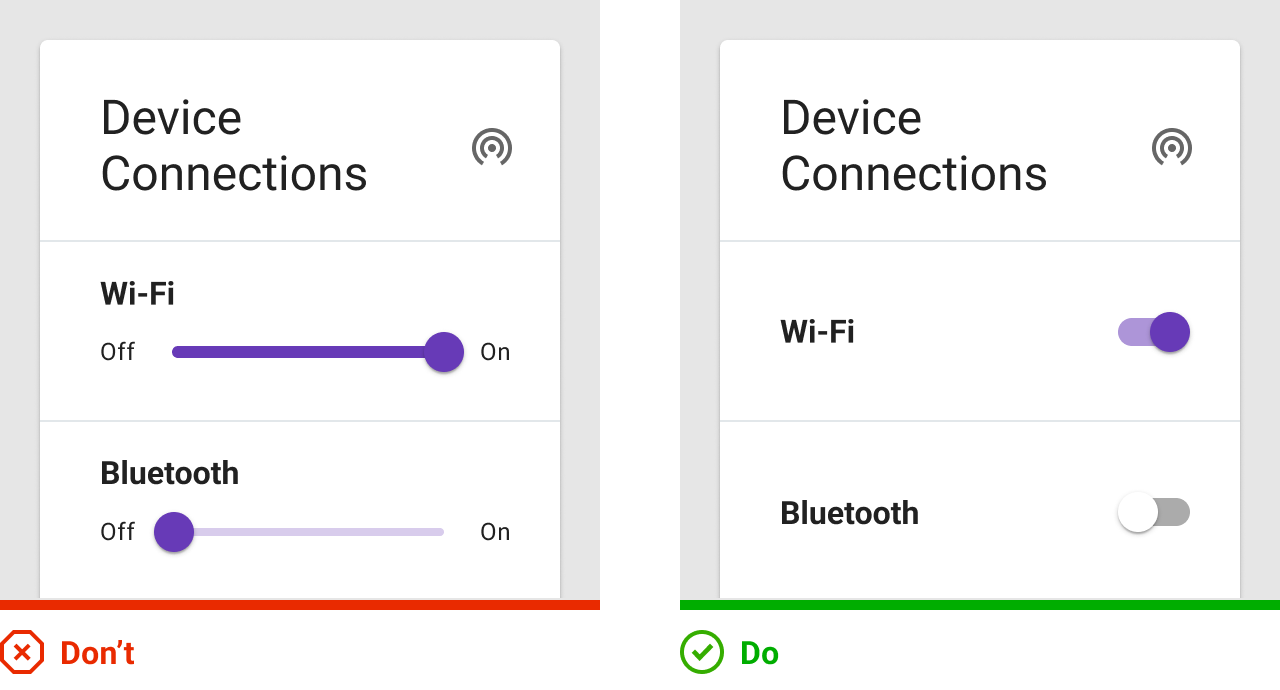Turn off the Wi-Fi toggle switch
Screen dimensions: 1280x690
coord(1154,332)
